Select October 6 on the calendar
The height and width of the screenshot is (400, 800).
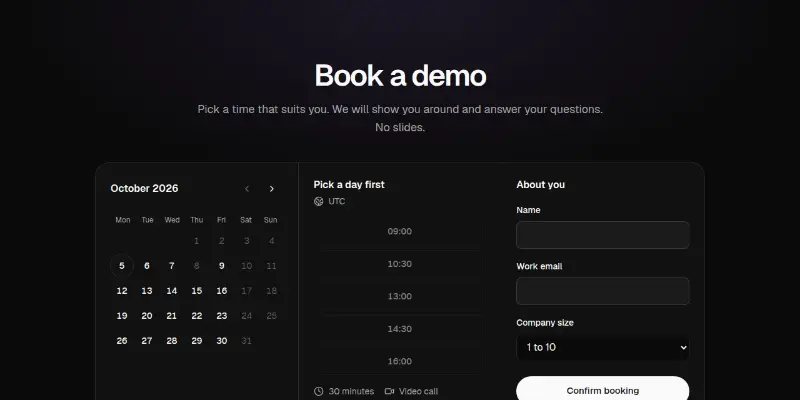coord(147,266)
